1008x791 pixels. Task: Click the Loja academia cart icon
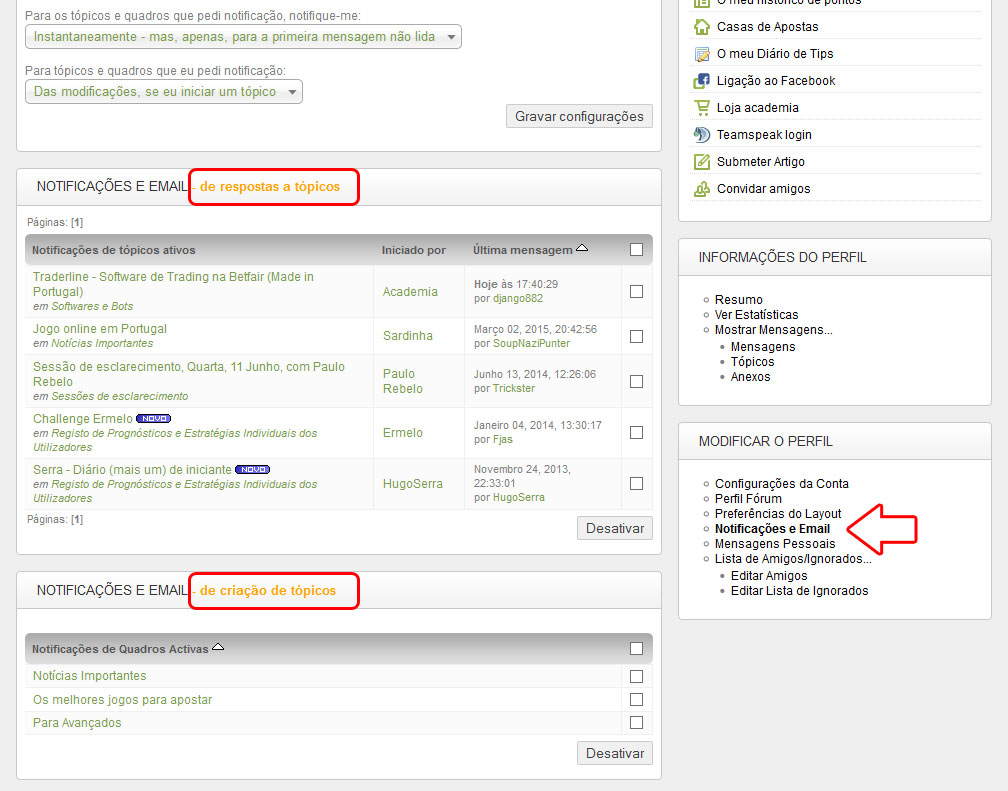coord(702,108)
